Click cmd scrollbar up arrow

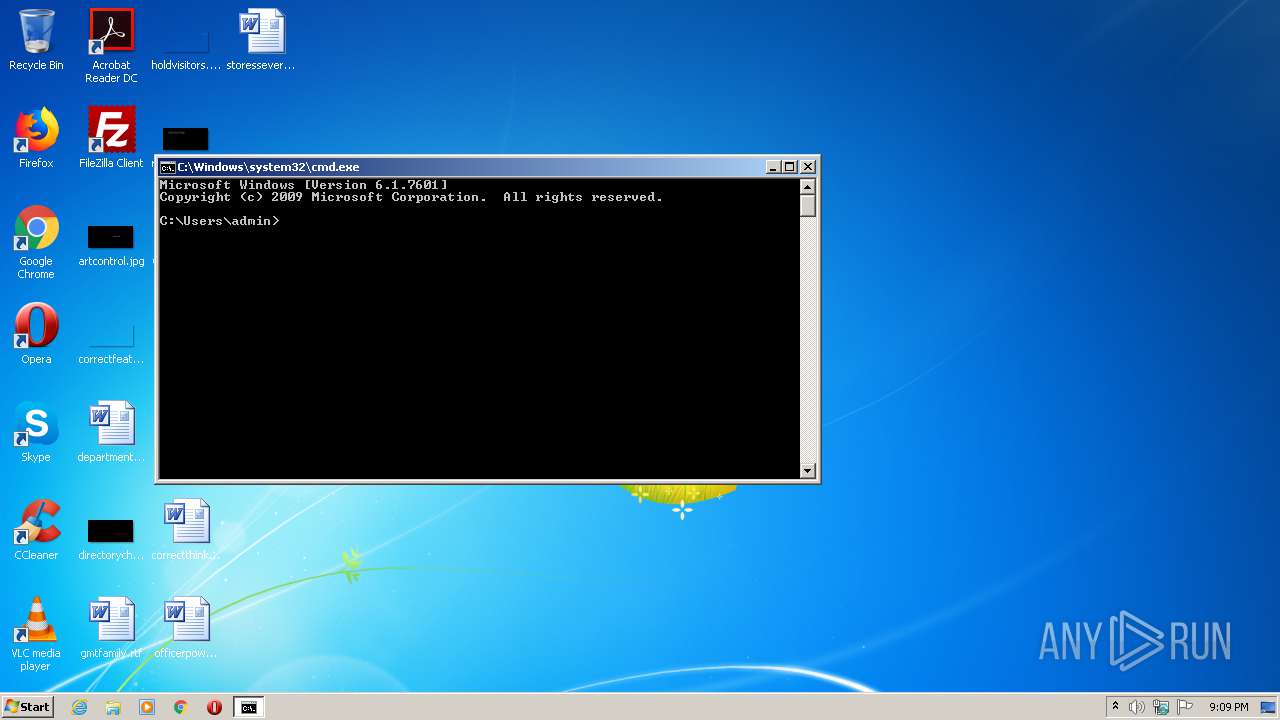point(808,186)
